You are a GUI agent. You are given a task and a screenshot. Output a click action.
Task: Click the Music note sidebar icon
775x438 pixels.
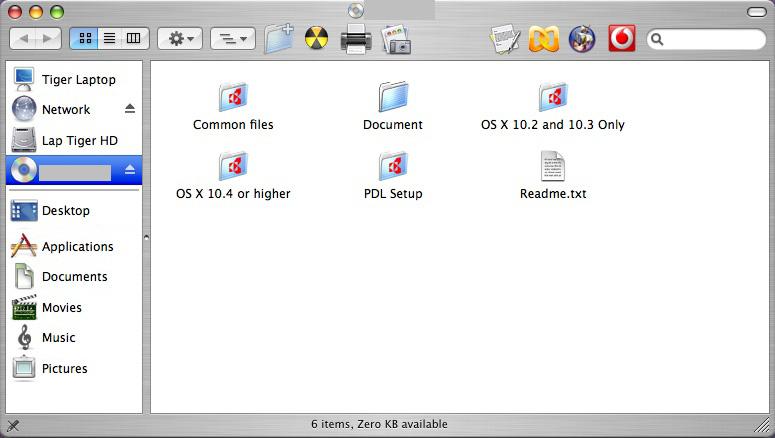[24, 338]
